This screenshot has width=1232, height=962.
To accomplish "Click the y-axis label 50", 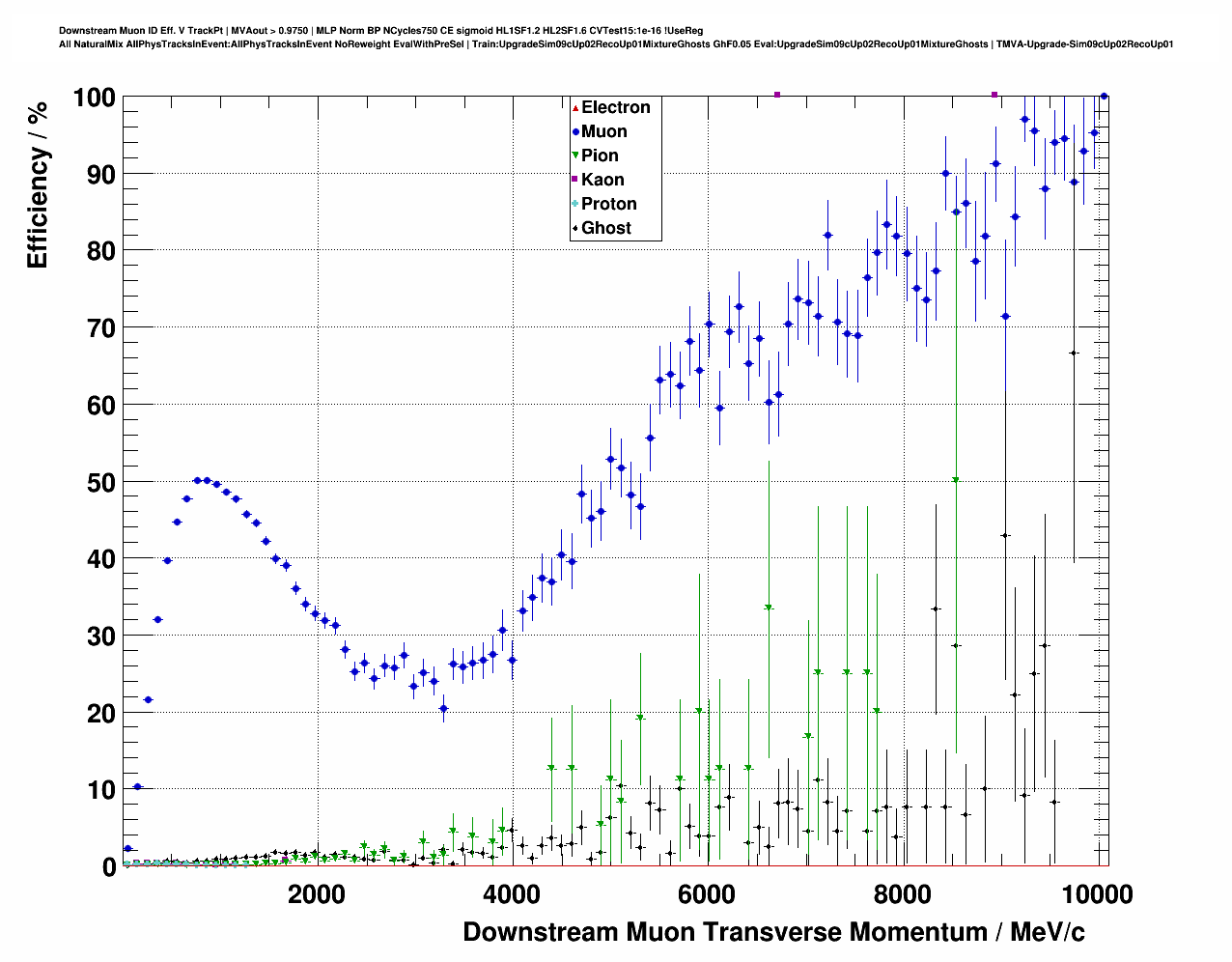I will point(101,482).
